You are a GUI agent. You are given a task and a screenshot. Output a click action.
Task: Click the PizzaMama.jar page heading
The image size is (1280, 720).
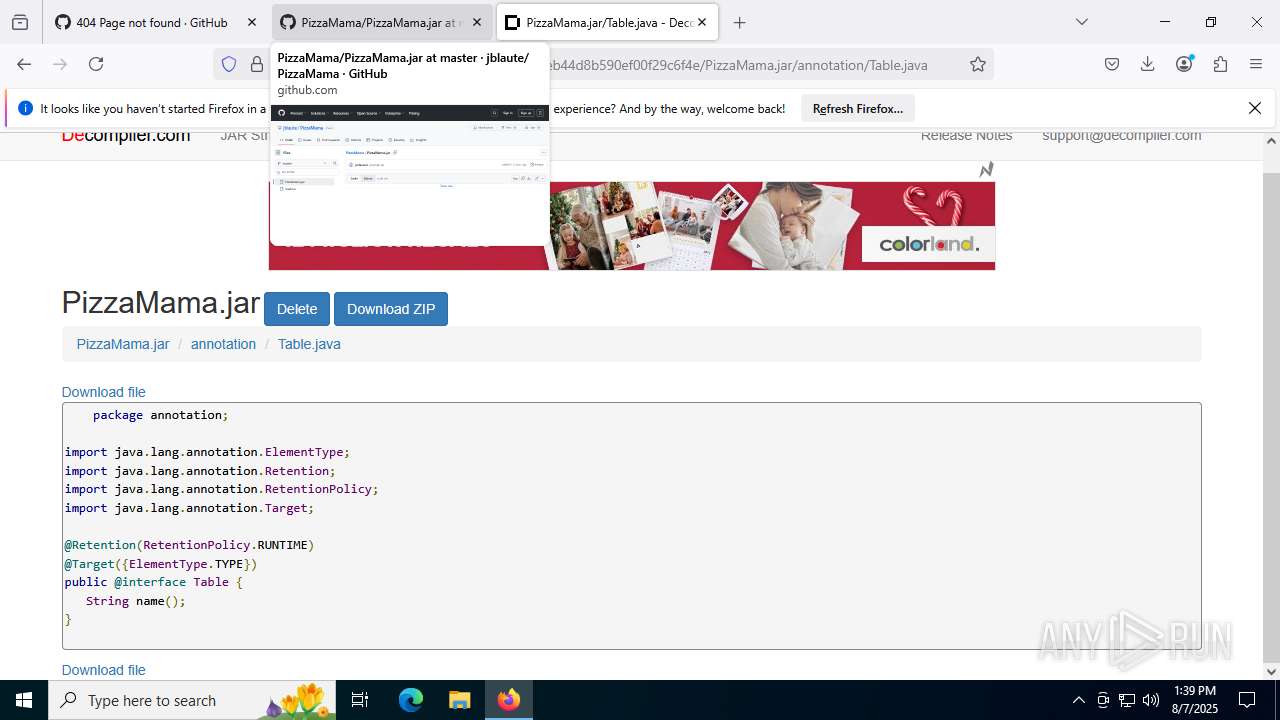161,302
